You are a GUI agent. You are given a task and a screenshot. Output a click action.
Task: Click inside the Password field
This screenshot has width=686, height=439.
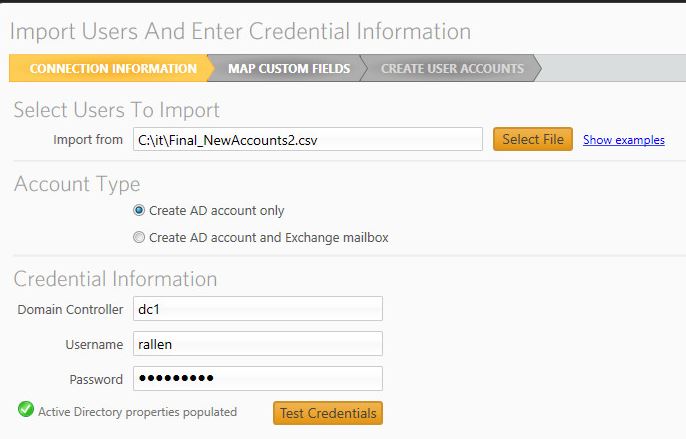tap(258, 379)
